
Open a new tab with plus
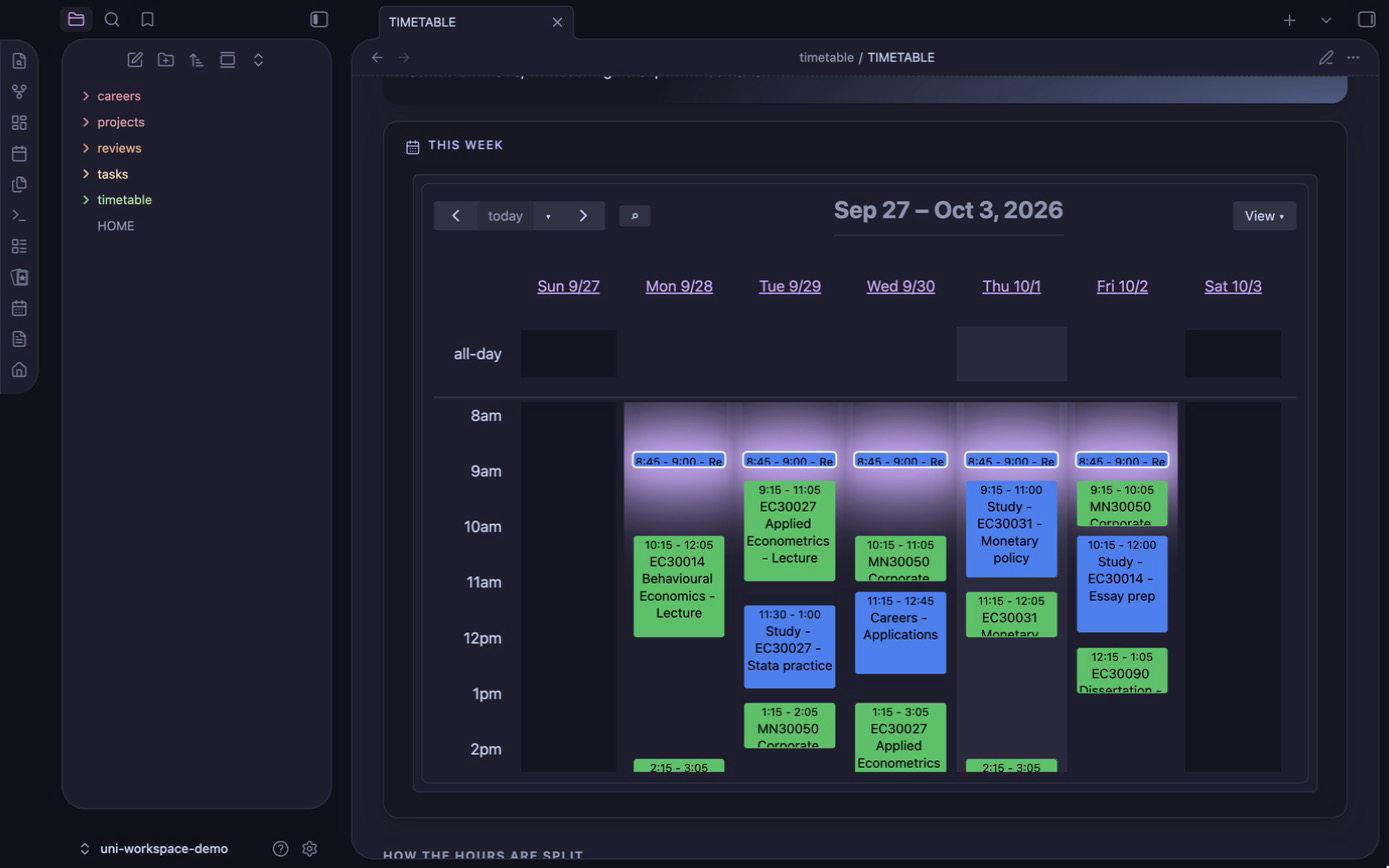coord(1290,20)
